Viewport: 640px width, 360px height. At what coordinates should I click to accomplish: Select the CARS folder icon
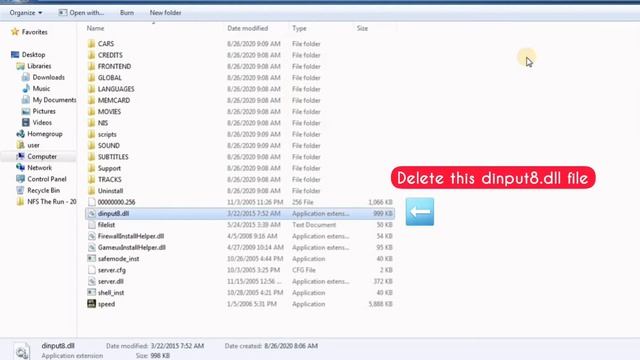(x=91, y=44)
